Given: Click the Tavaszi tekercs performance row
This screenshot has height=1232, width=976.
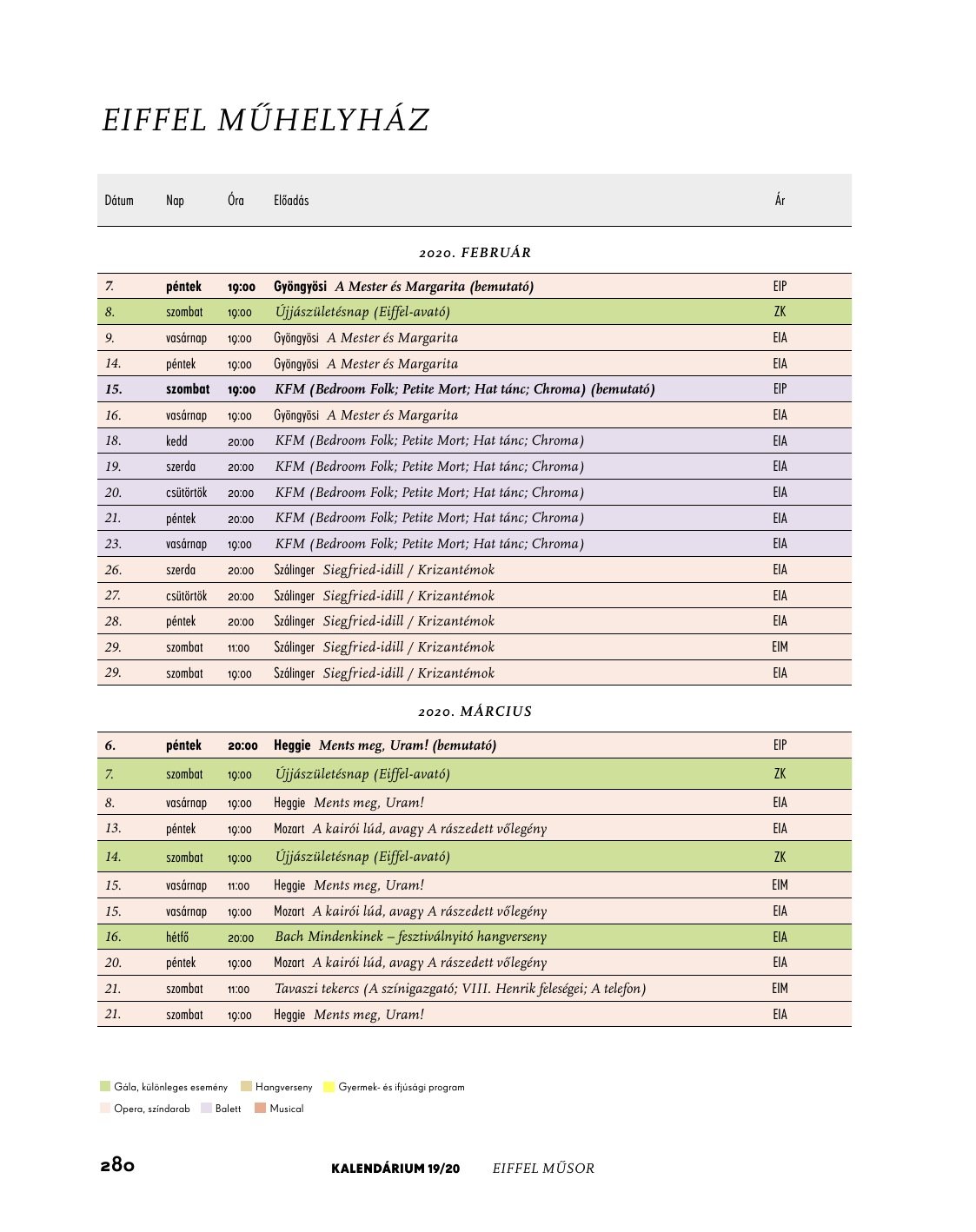Looking at the screenshot, I should click(x=475, y=988).
